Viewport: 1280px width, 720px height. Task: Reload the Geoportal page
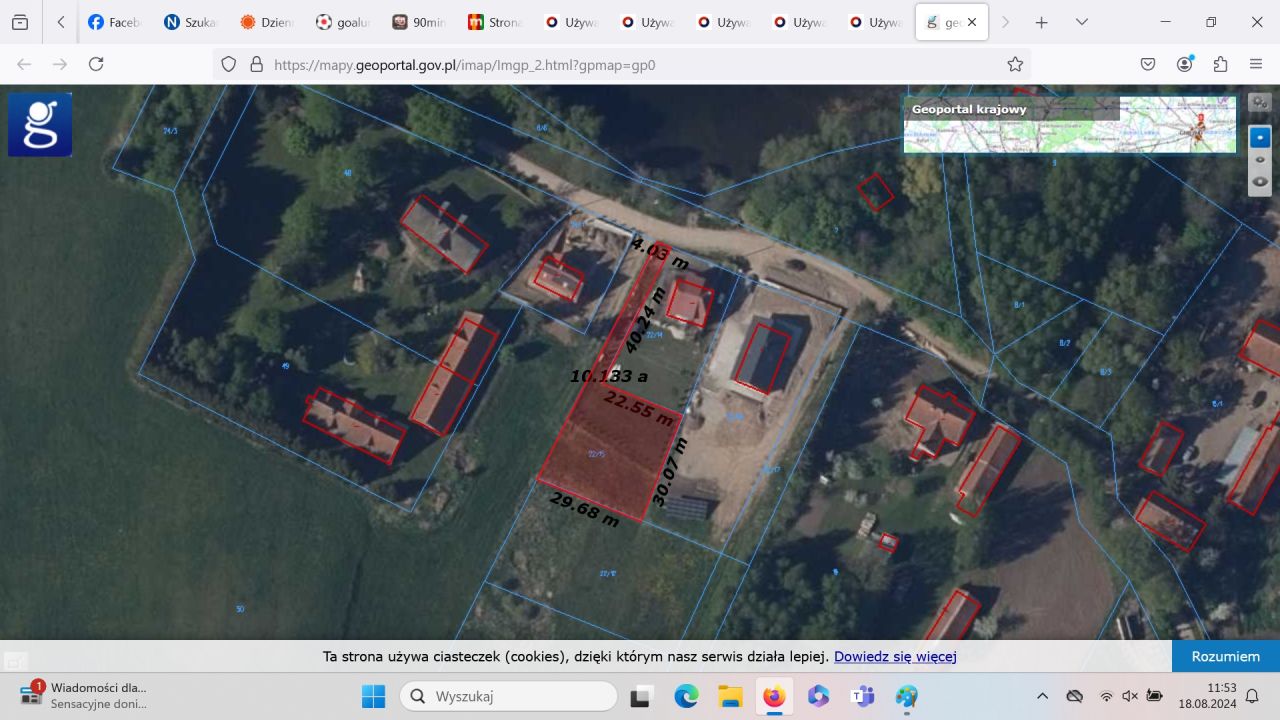point(96,64)
